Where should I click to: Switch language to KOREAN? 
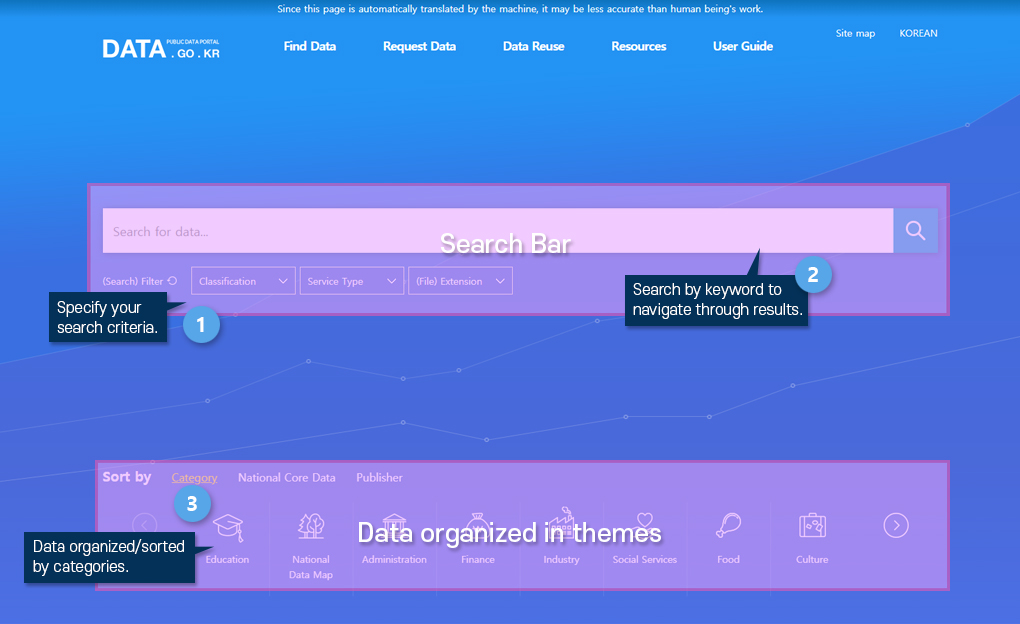point(918,33)
